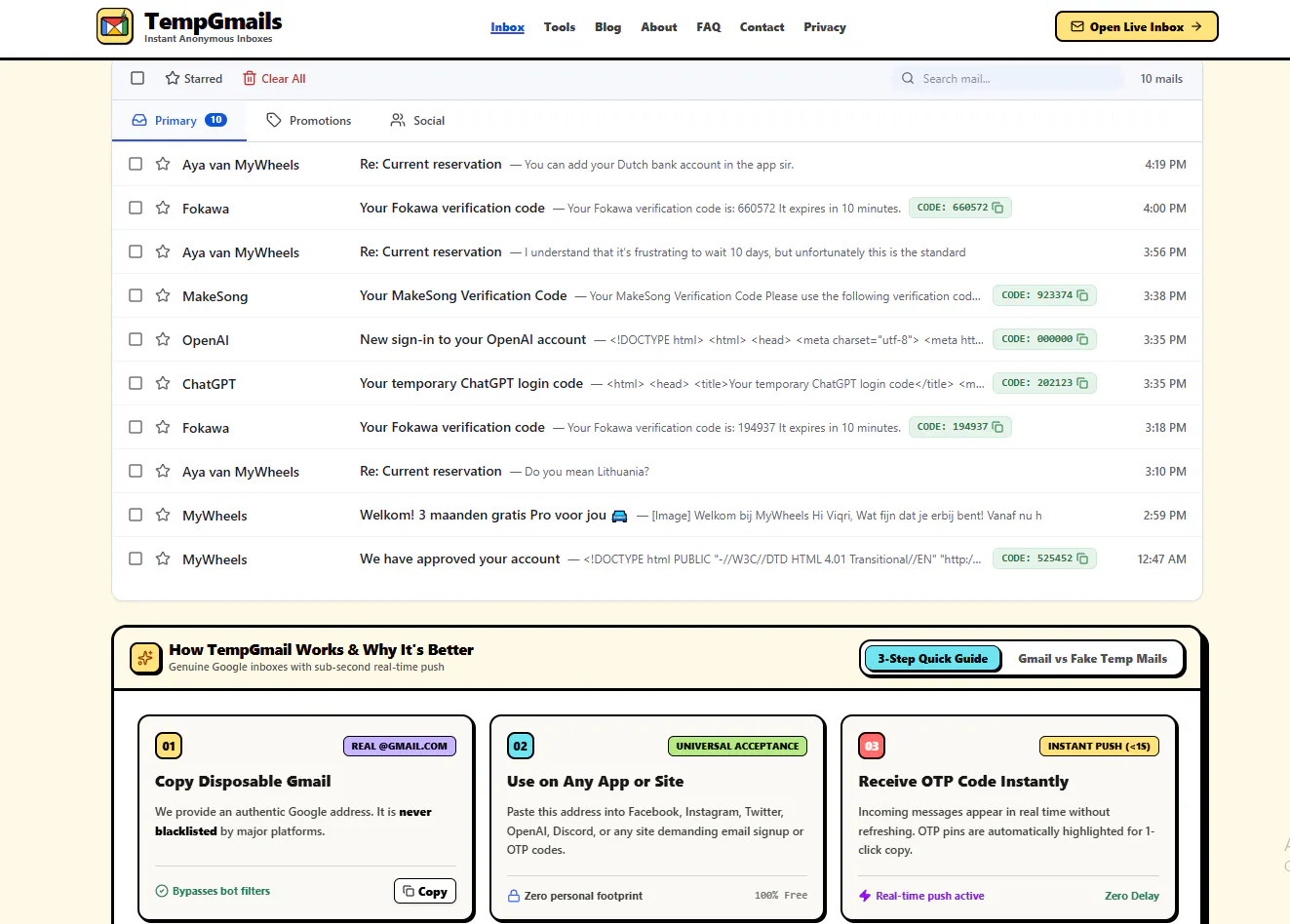
Task: Click the UNIVERSAL ACCEPTANCE badge
Action: [737, 746]
